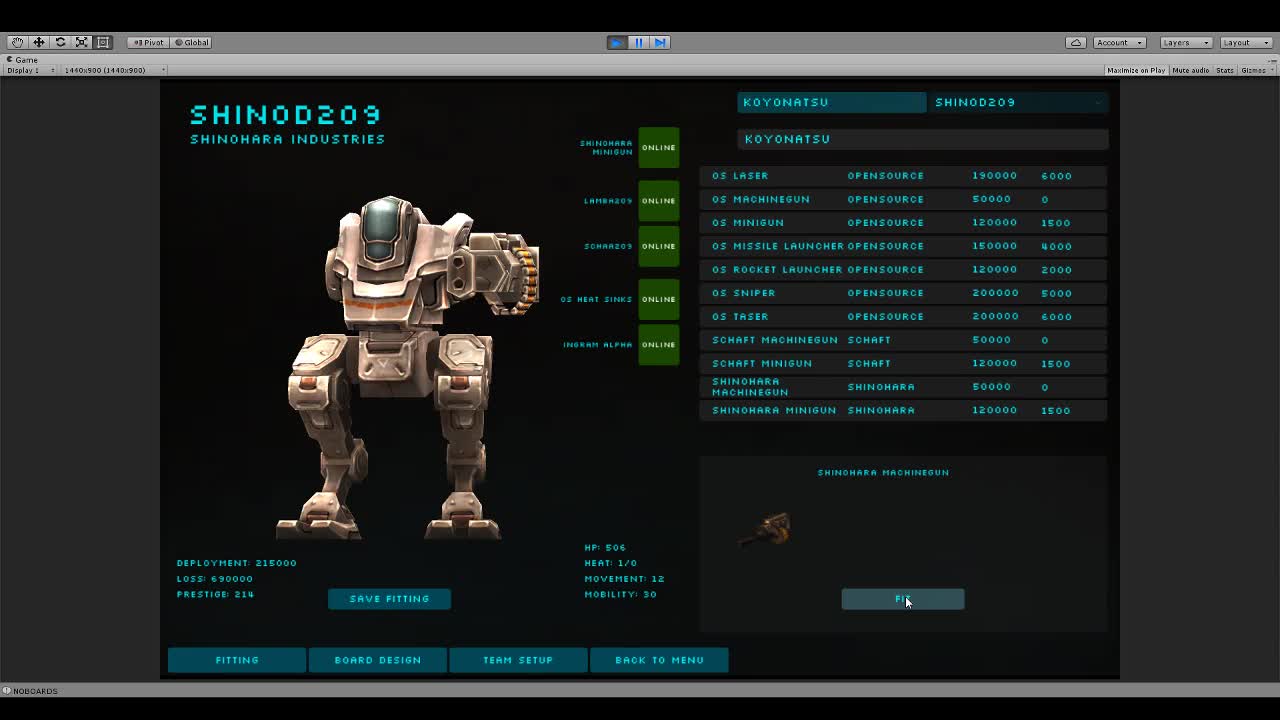
Task: Select the Rect transform tool
Action: click(103, 42)
